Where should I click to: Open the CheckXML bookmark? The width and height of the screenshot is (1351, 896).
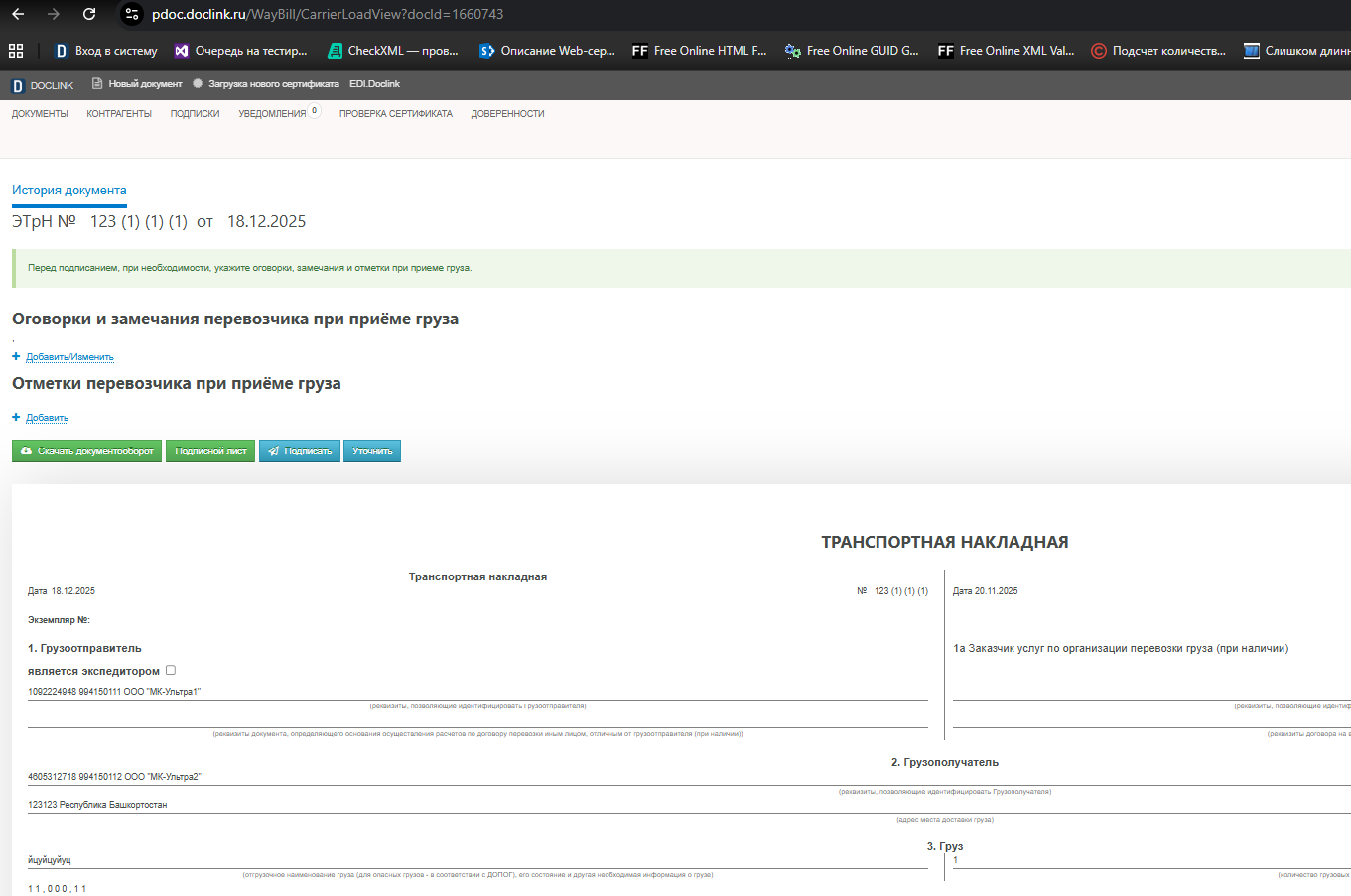(x=393, y=51)
